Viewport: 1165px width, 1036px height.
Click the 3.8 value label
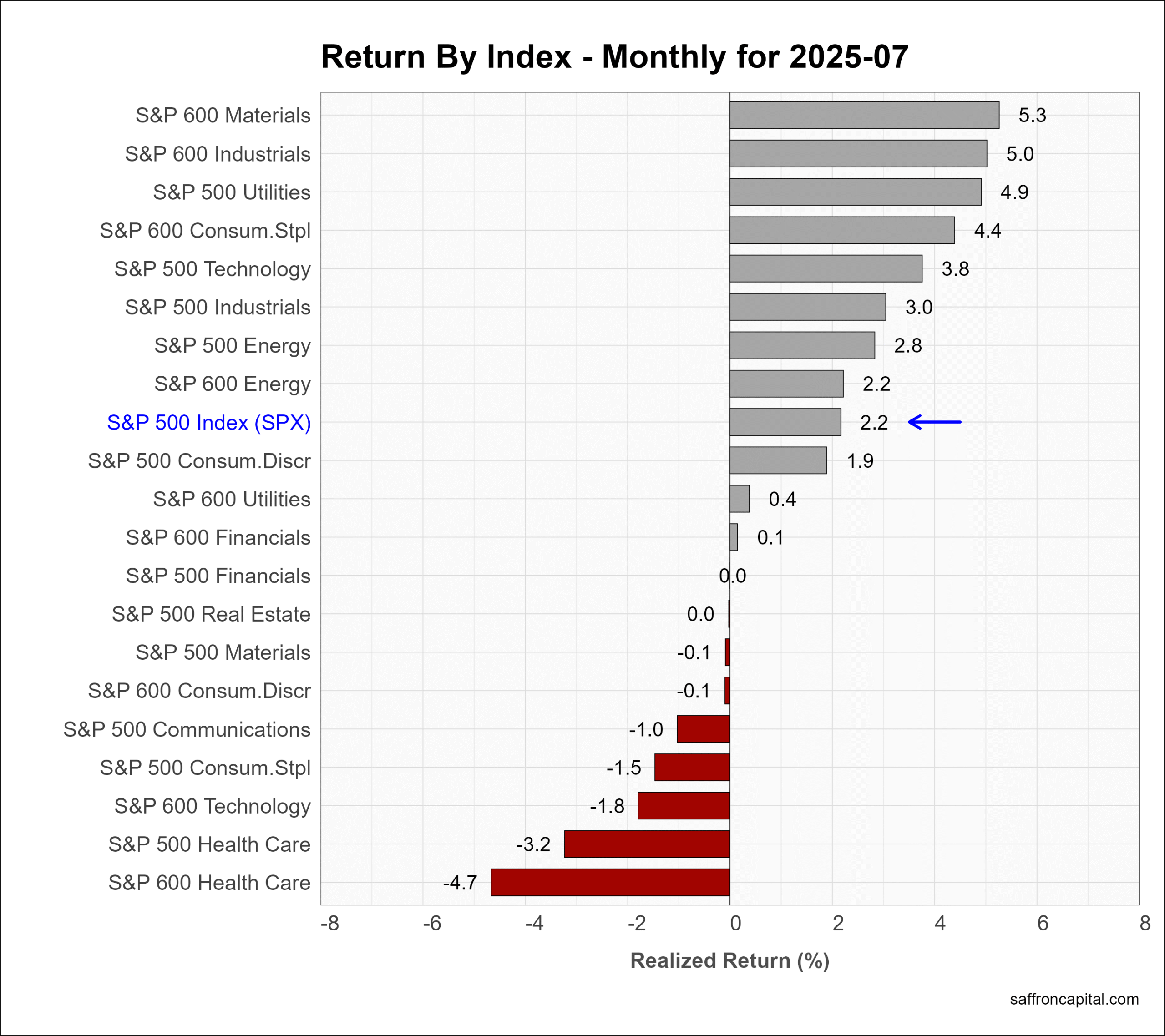(955, 269)
